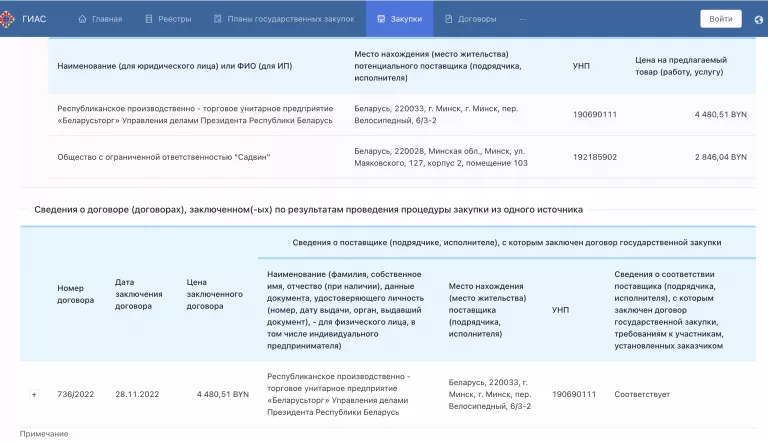Viewport: 768px width, 441px height.
Task: Open the language globe icon
Action: tap(758, 19)
